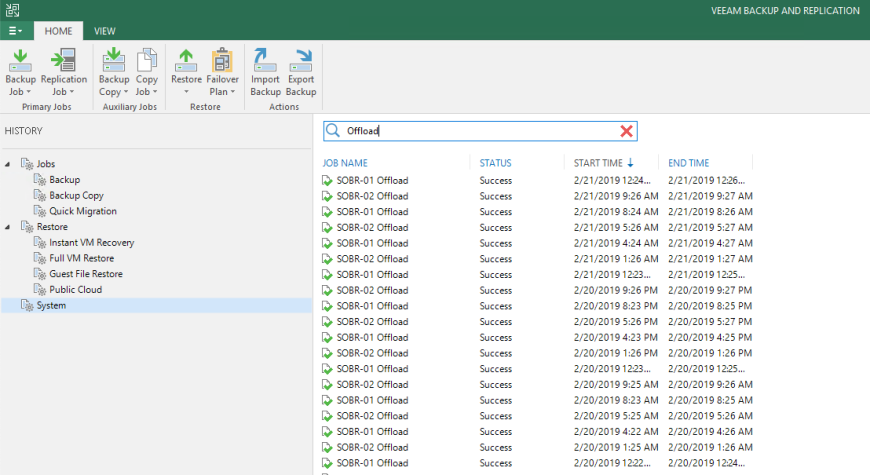870x475 pixels.
Task: Open Backup Job dropdown arrow
Action: 29,92
